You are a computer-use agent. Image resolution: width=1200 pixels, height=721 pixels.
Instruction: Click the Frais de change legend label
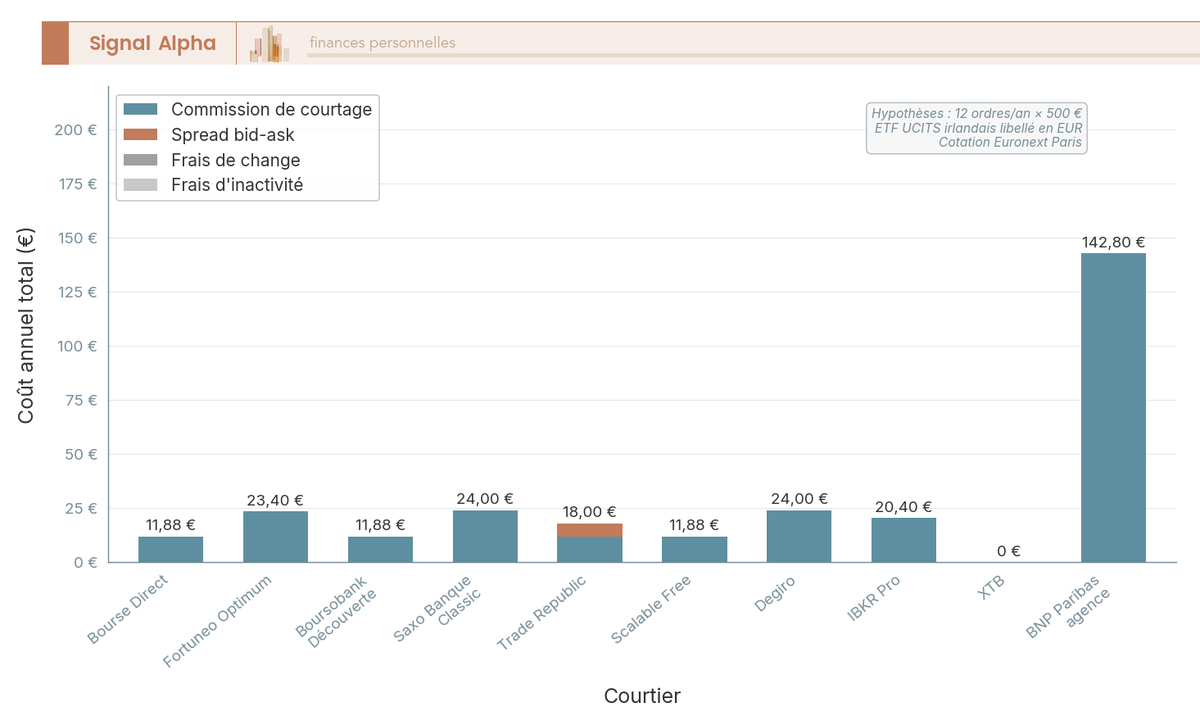tap(235, 160)
